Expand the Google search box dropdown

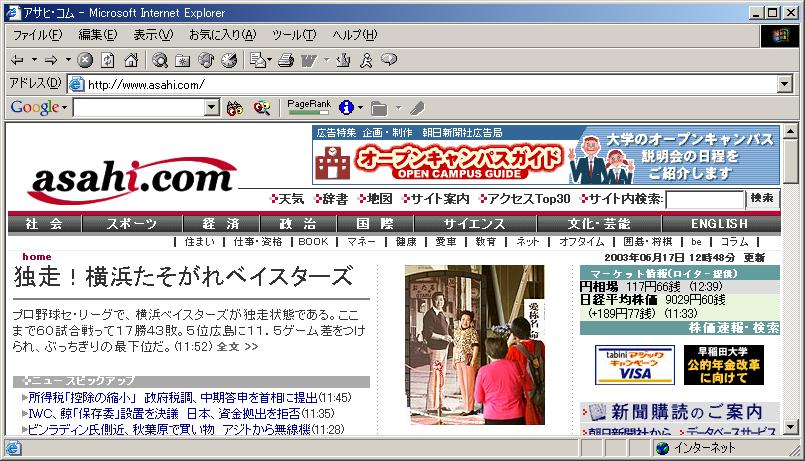(212, 108)
